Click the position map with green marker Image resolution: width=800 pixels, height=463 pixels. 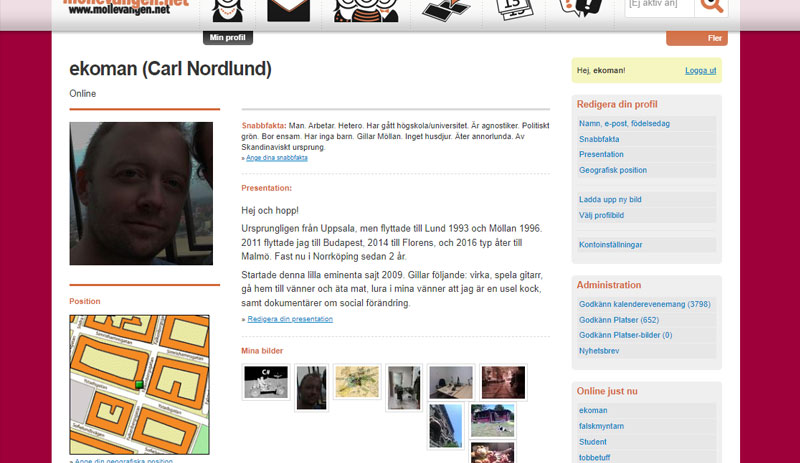(x=139, y=384)
